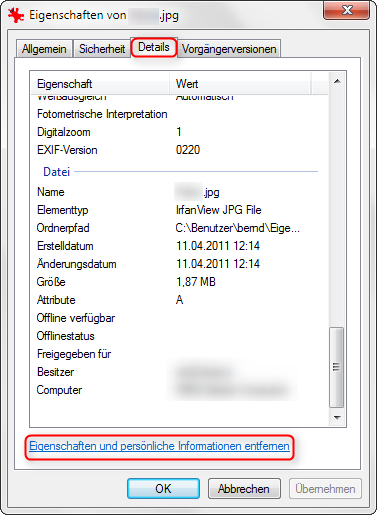Click the Datei group heading
Viewport: 377px width, 515px height.
pyautogui.click(x=57, y=172)
